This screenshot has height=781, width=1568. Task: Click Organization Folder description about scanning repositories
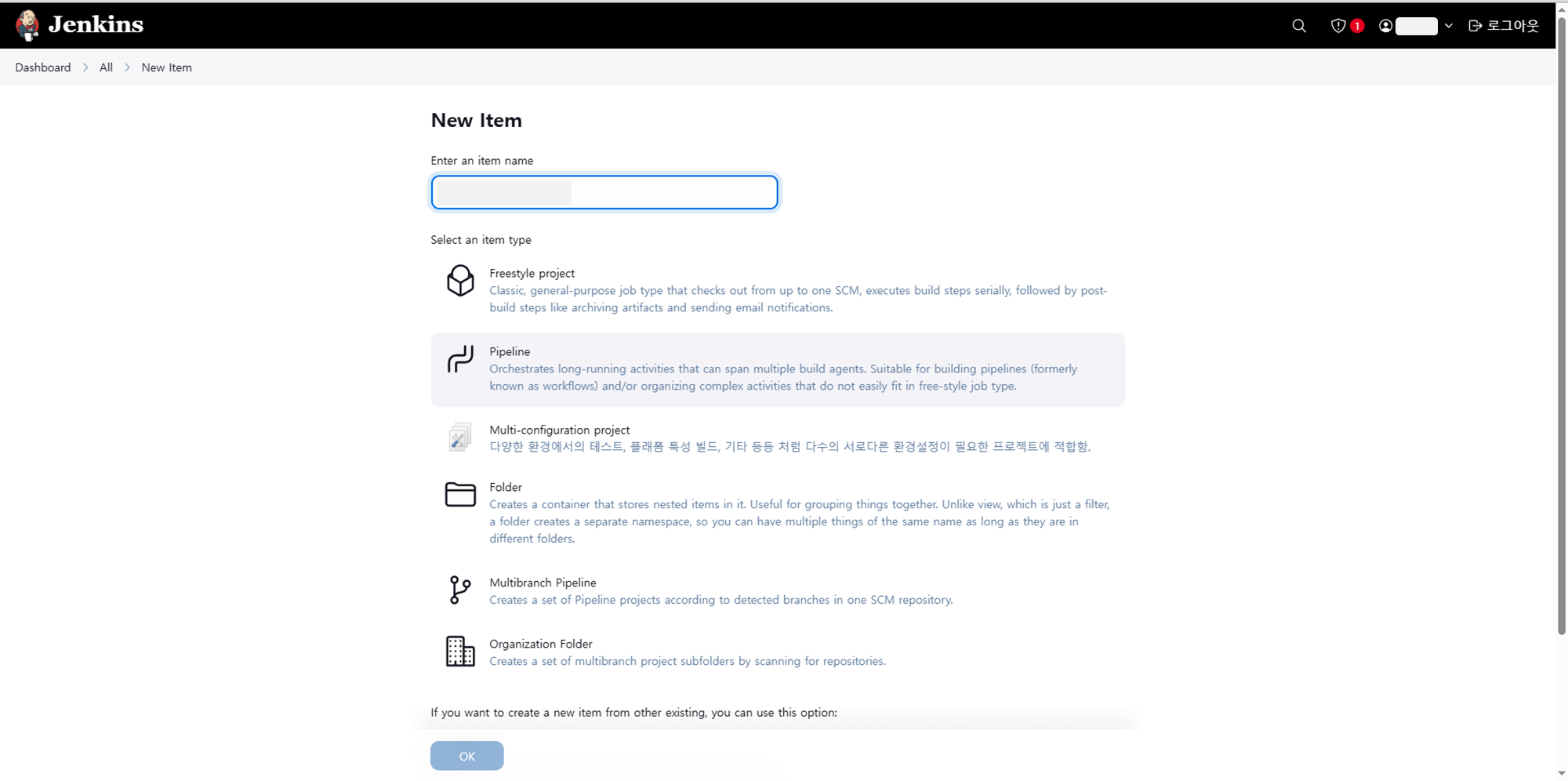click(x=688, y=661)
